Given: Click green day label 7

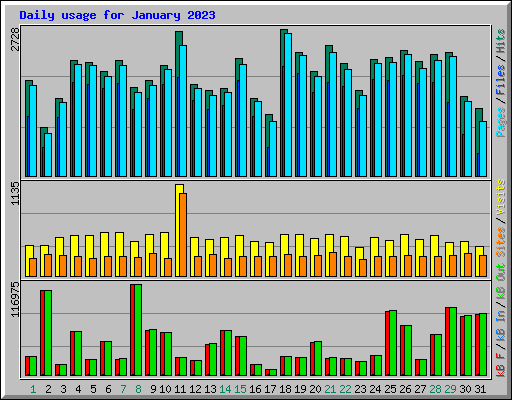Looking at the screenshot, I should [123, 389].
